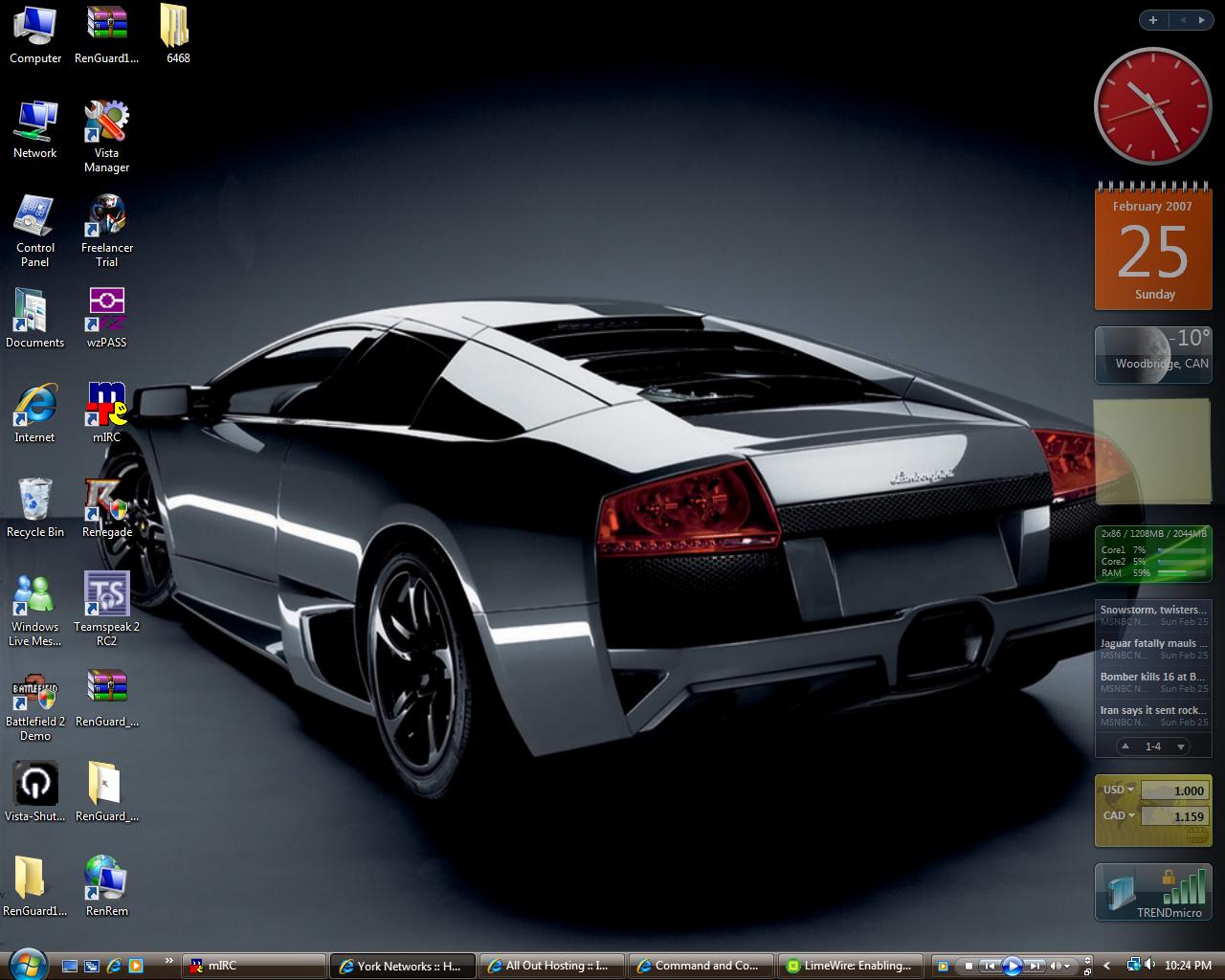Click the sidebar add gadget plus button
Image resolution: width=1225 pixels, height=980 pixels.
(1153, 20)
